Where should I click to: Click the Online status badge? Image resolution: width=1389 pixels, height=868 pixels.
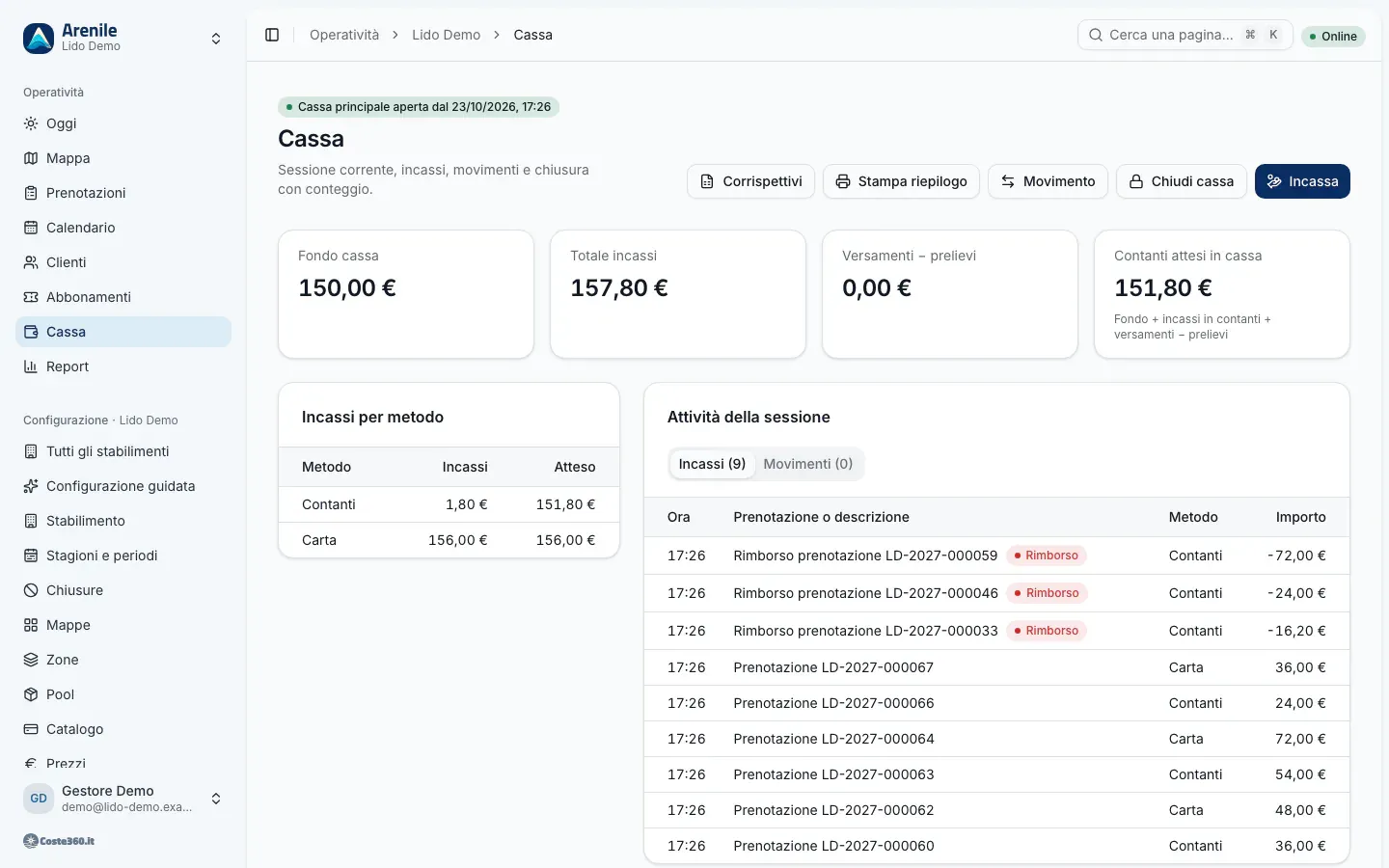[x=1333, y=37]
